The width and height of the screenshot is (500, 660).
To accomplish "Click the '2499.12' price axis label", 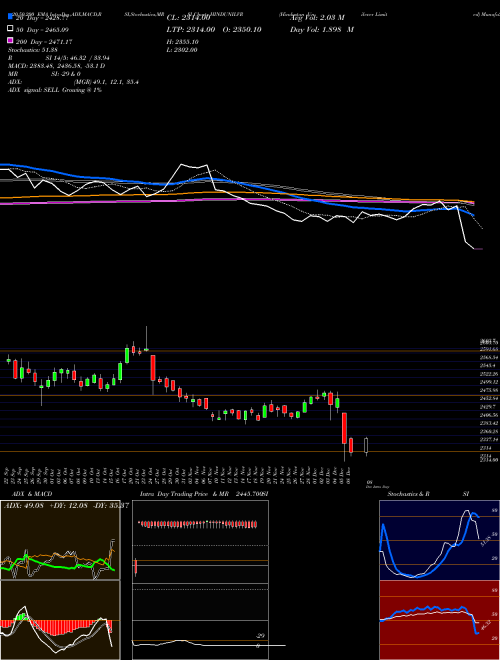I will [489, 382].
